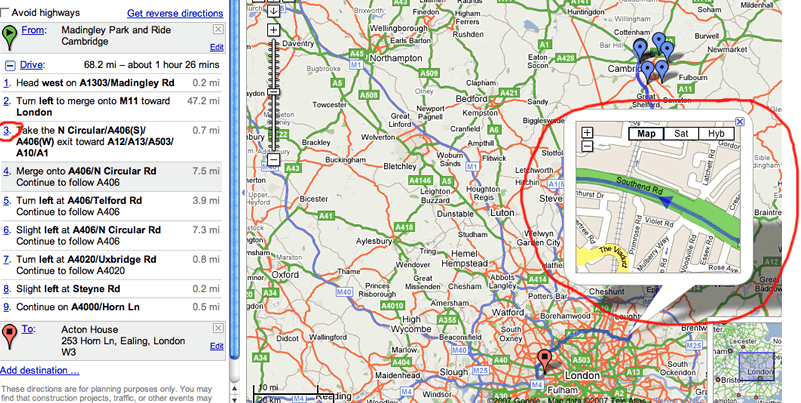Screen dimensions: 801x403
Task: Zoom in the info window mini map
Action: (587, 133)
